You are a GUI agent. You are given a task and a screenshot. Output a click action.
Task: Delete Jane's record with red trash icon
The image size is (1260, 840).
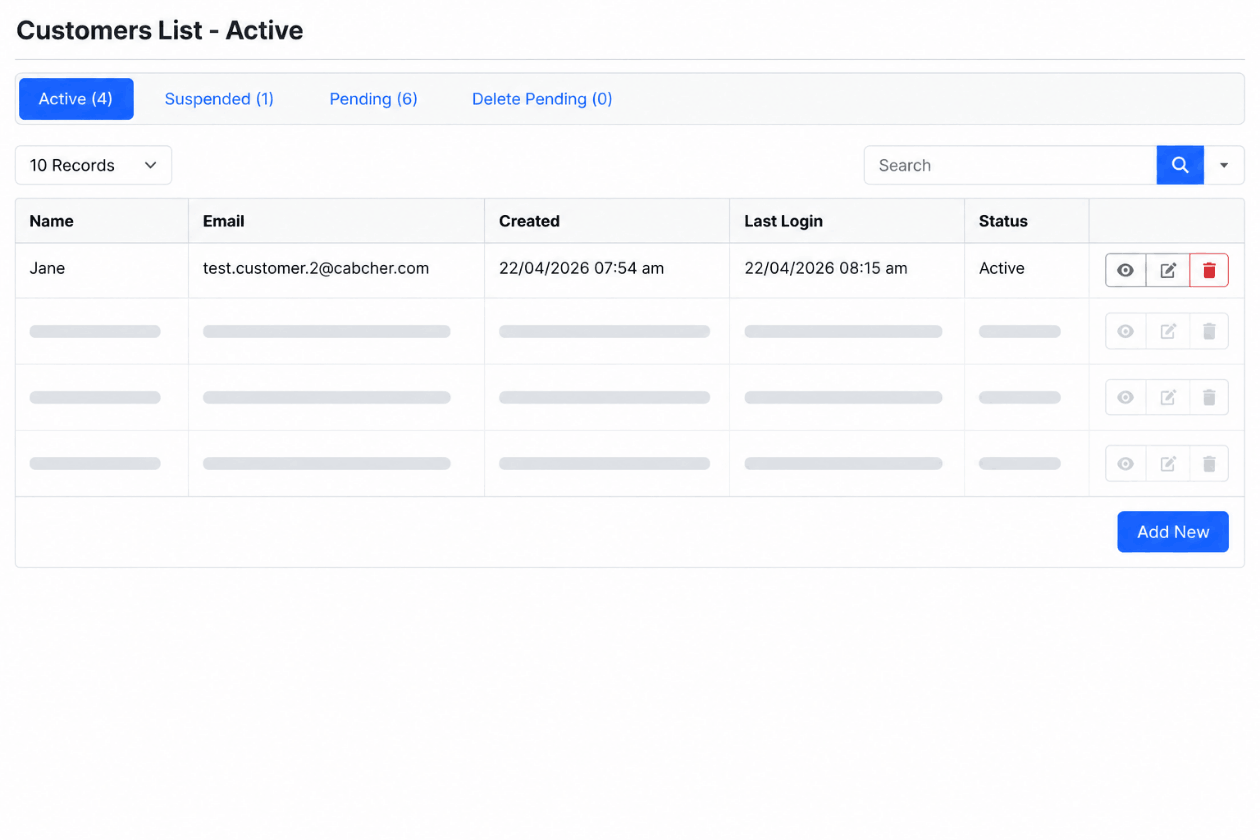tap(1209, 270)
